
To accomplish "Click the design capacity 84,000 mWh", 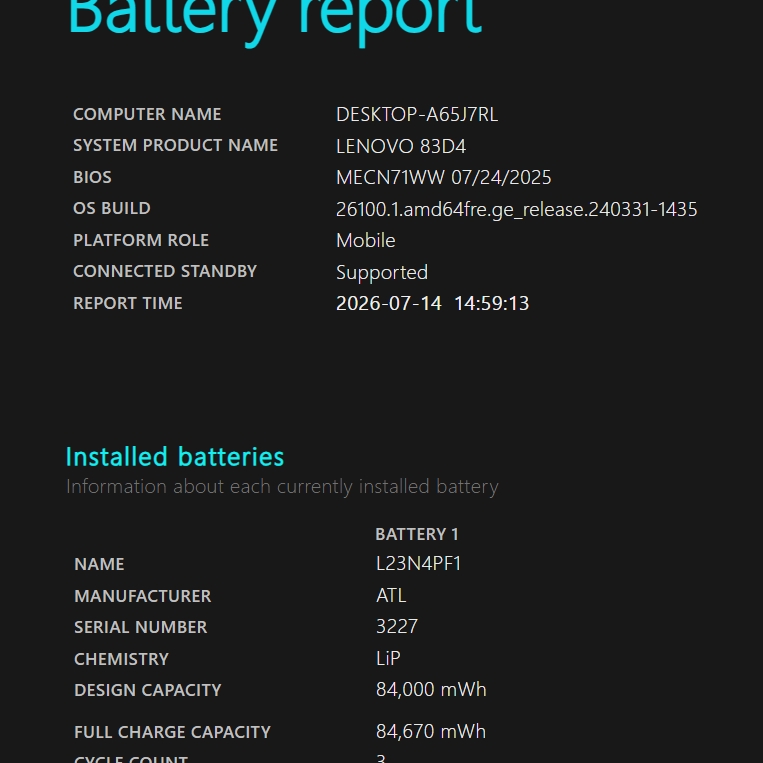I will point(431,690).
